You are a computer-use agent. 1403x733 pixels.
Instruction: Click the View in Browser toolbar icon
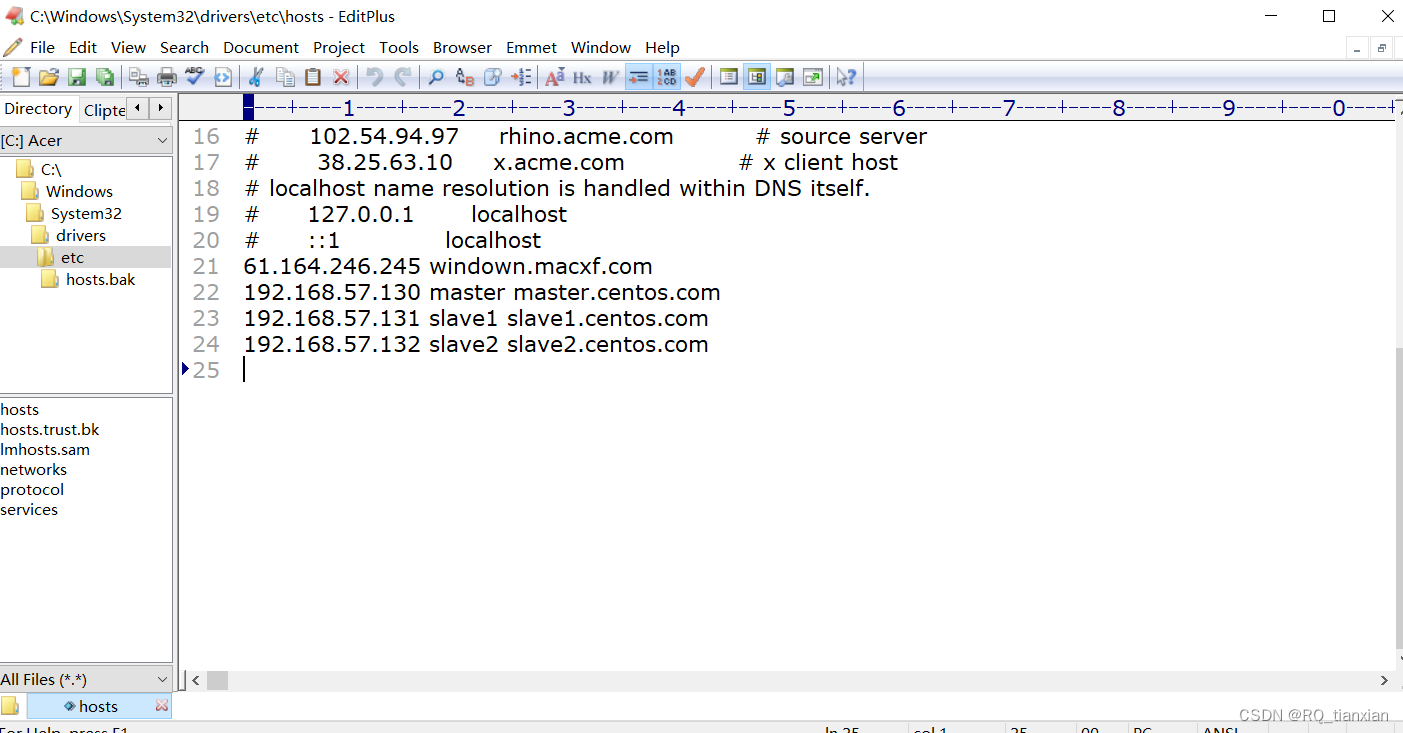[x=223, y=77]
